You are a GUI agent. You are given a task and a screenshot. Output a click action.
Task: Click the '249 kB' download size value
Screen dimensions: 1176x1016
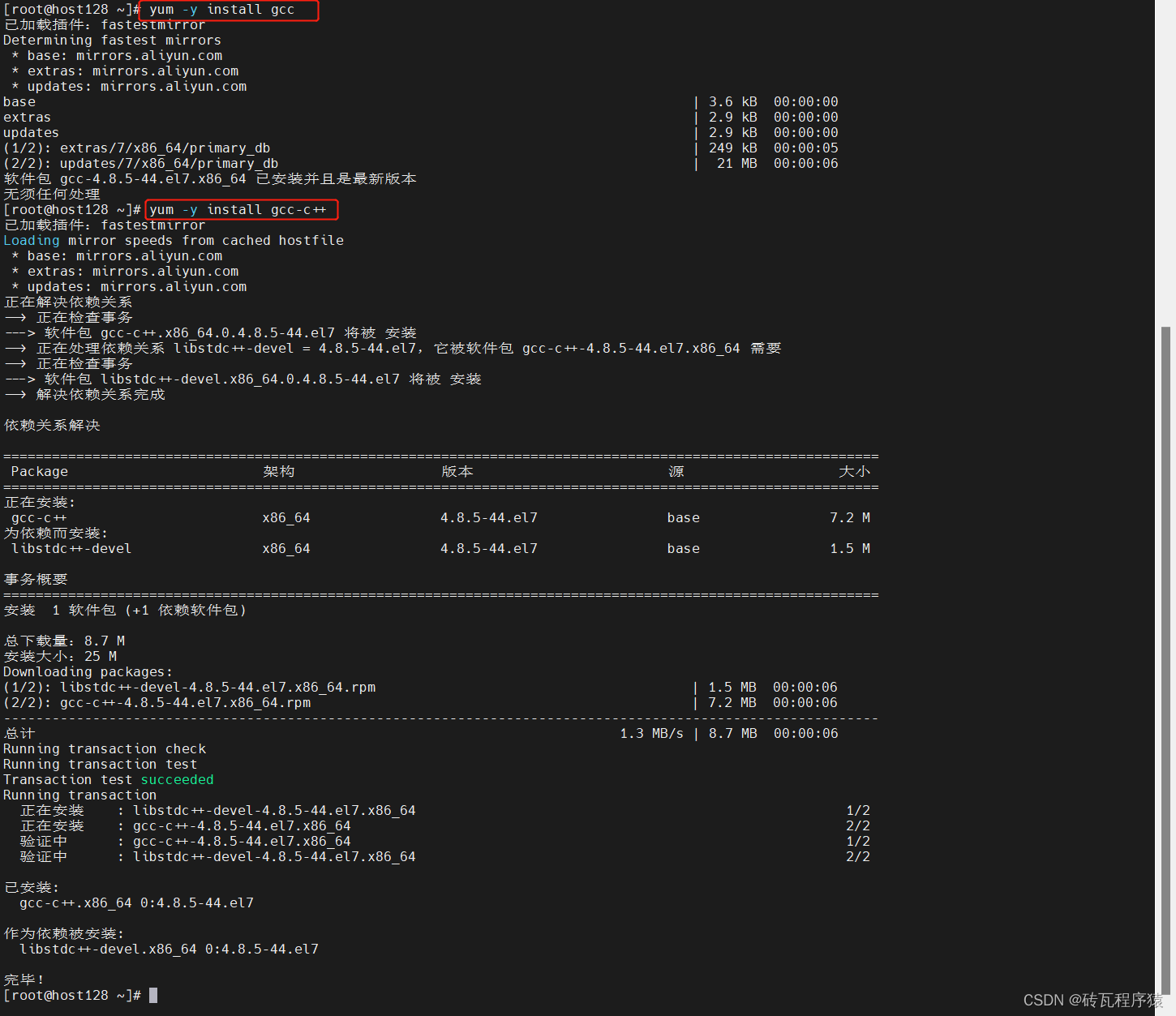733,148
